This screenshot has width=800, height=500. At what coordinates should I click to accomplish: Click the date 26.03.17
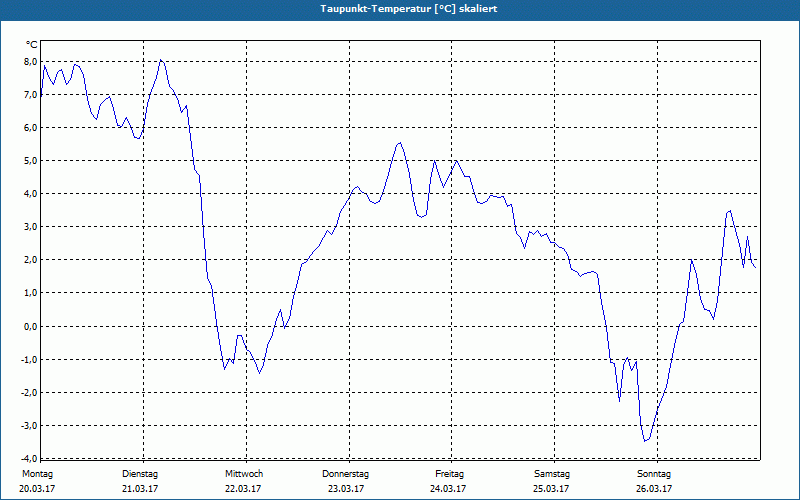tap(654, 489)
